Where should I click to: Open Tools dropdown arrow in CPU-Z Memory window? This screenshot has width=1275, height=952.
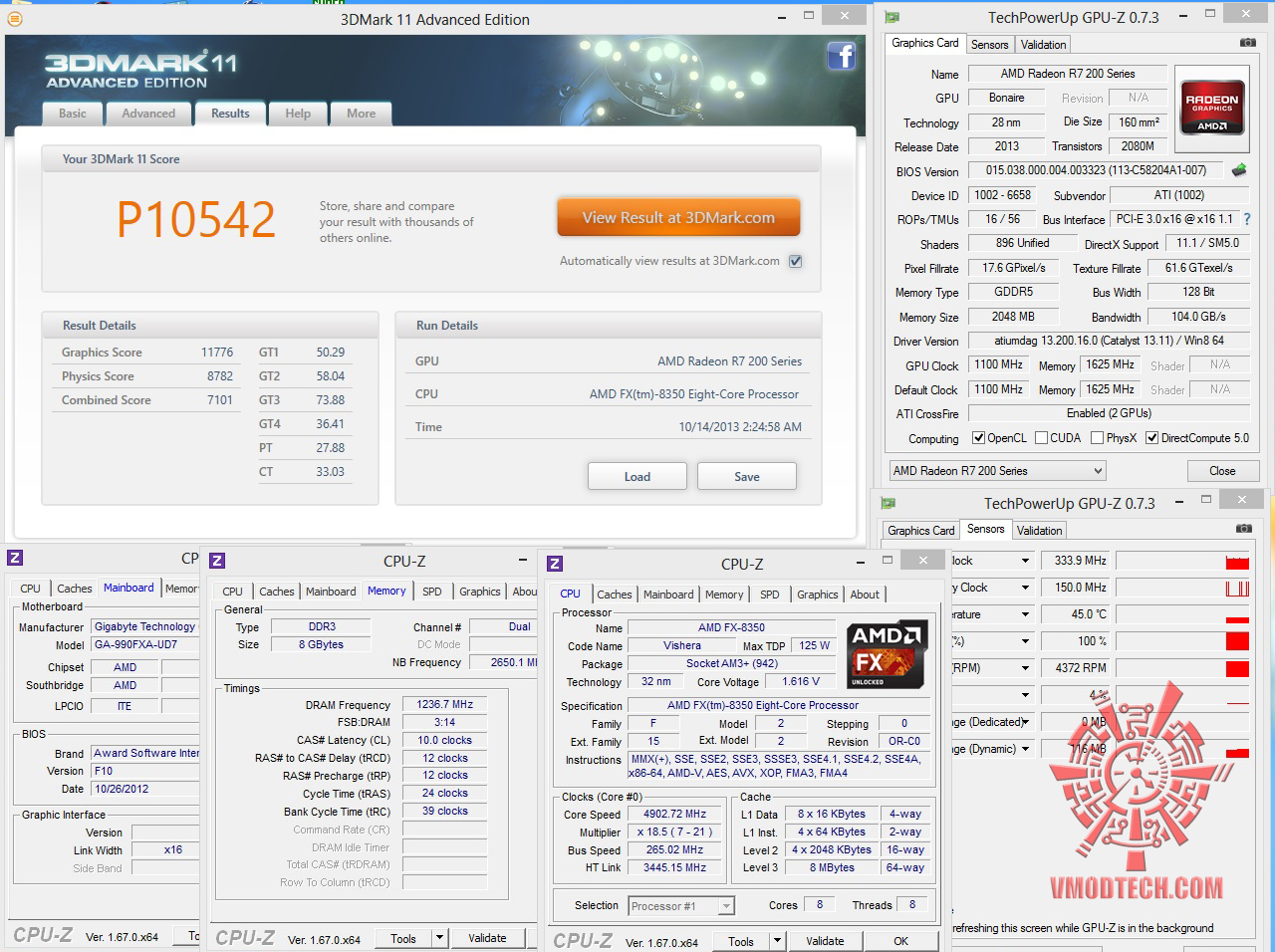[439, 938]
